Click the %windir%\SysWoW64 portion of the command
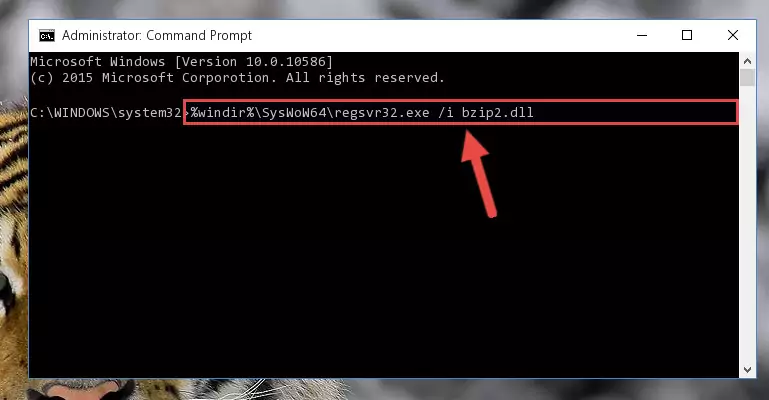The height and width of the screenshot is (400, 769). tap(258, 113)
